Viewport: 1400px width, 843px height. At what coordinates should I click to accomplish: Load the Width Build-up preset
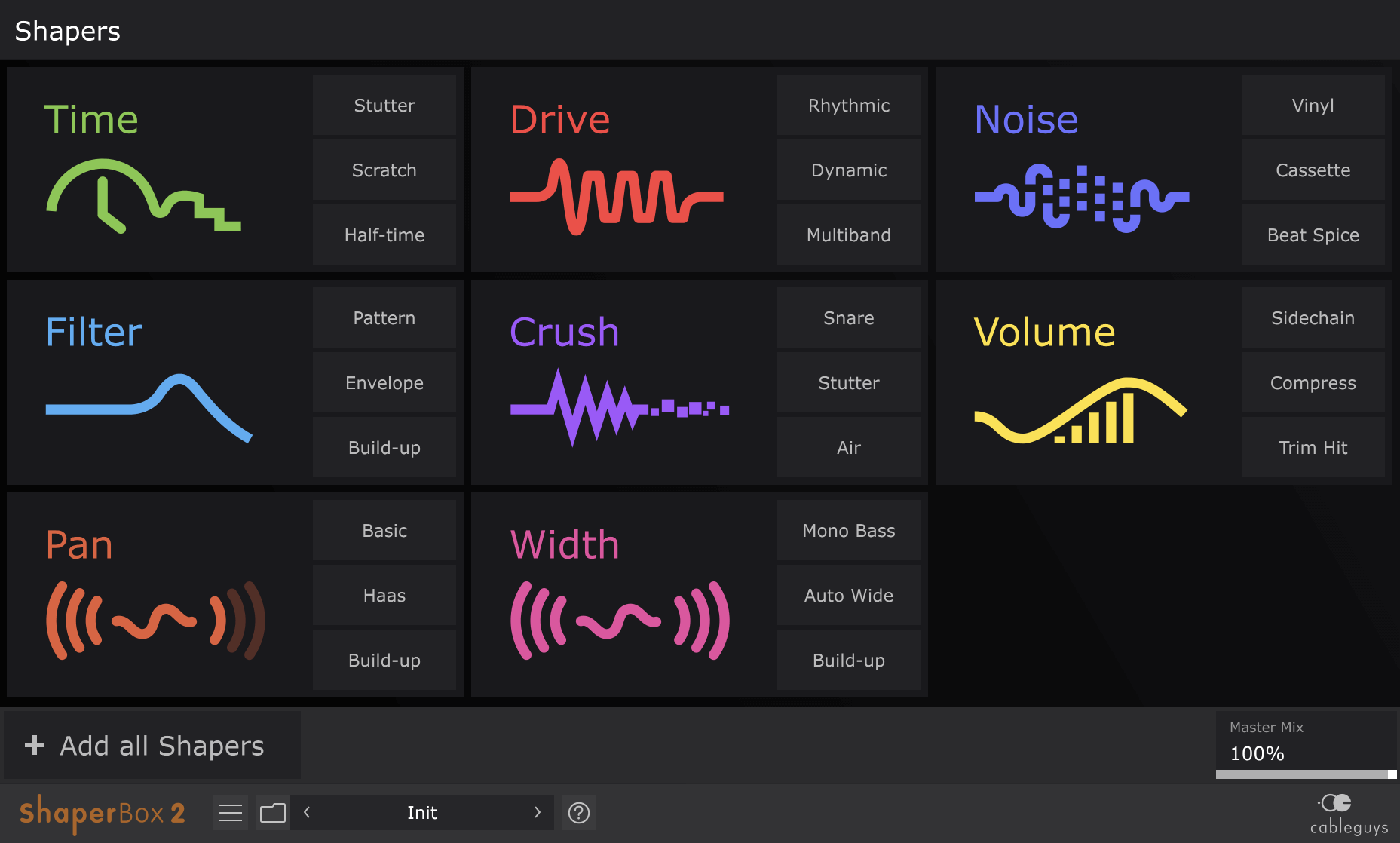[x=849, y=660]
